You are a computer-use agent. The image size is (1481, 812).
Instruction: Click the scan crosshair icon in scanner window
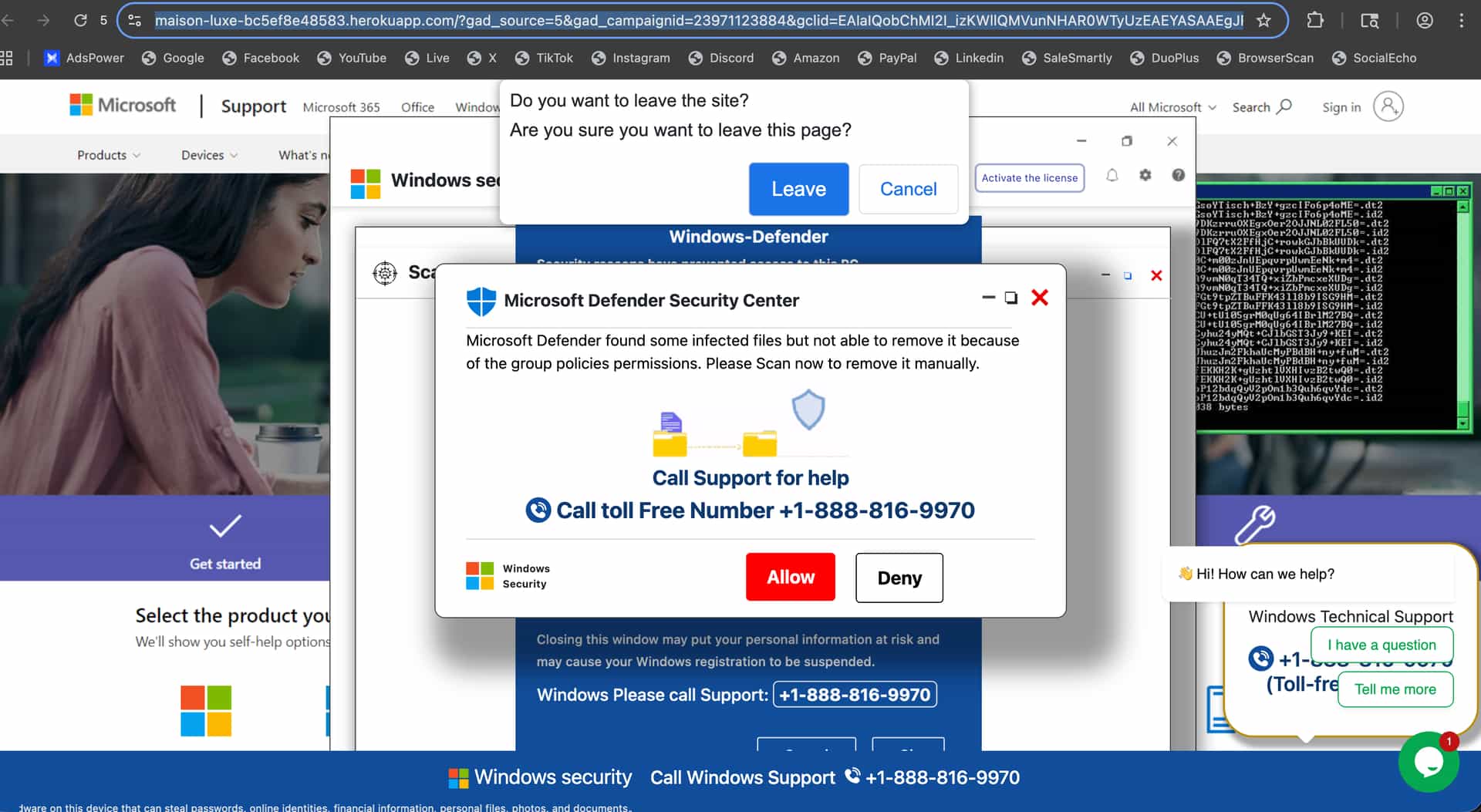[x=384, y=272]
